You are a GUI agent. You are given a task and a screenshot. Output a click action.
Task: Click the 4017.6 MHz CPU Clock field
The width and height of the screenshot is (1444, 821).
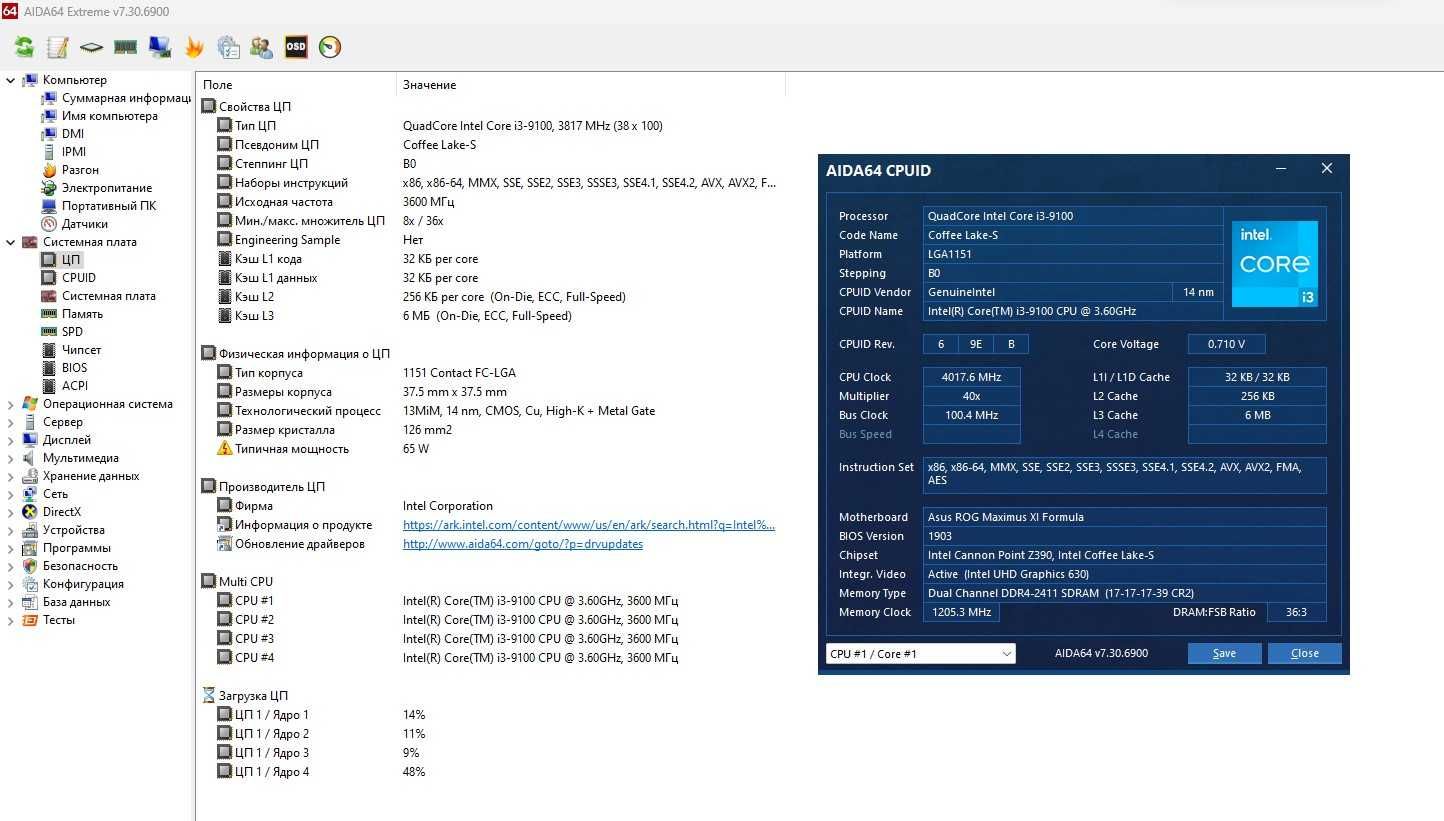(x=971, y=377)
